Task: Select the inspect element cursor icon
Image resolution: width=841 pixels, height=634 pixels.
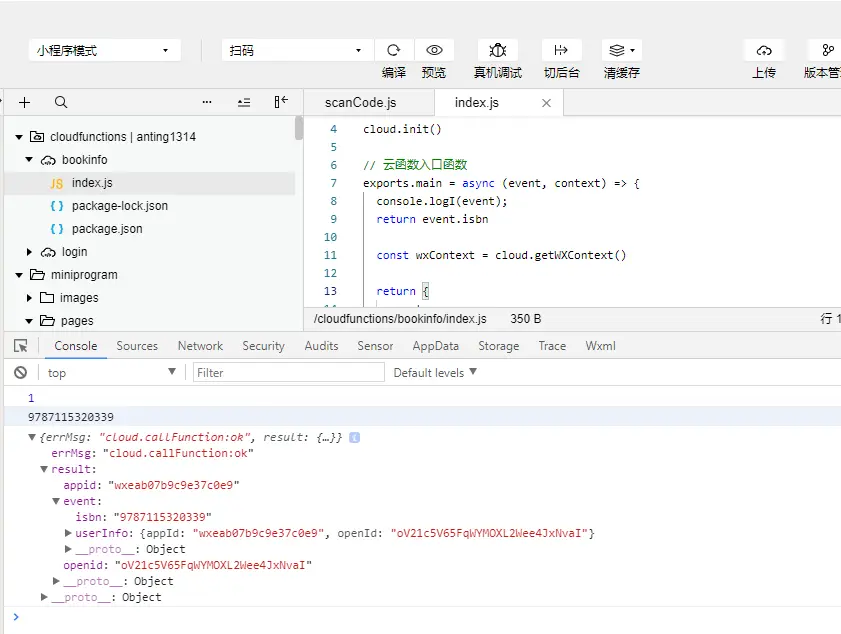Action: 21,346
